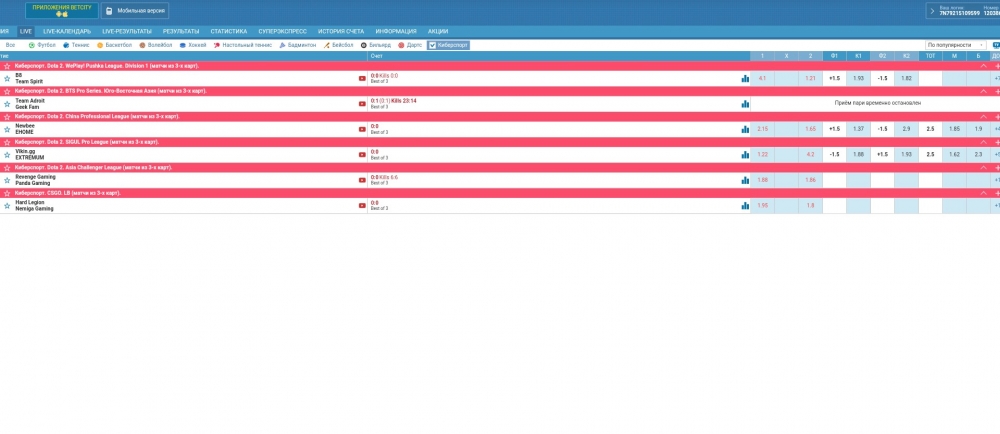Star the WePlay! Pushka League header

pyautogui.click(x=6, y=65)
